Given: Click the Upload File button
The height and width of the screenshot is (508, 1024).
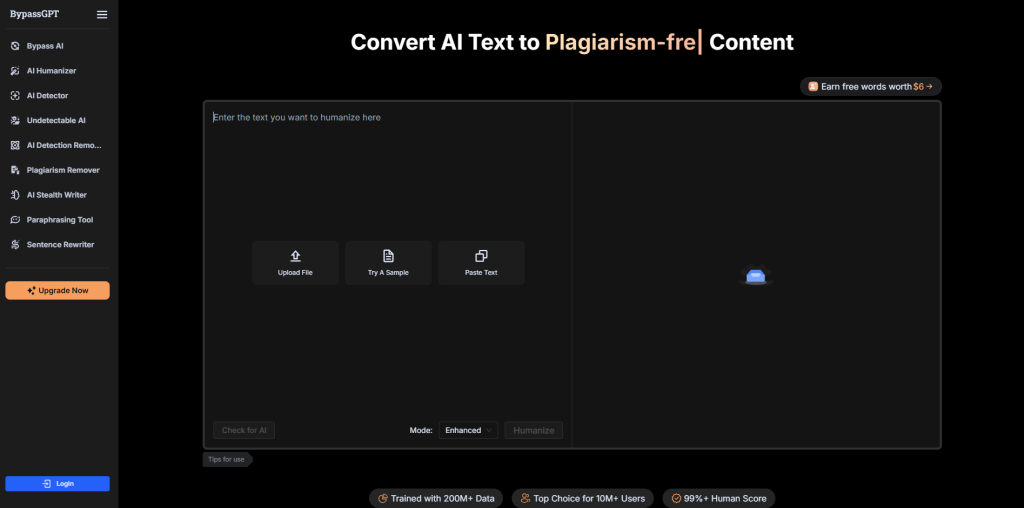Looking at the screenshot, I should coord(295,262).
